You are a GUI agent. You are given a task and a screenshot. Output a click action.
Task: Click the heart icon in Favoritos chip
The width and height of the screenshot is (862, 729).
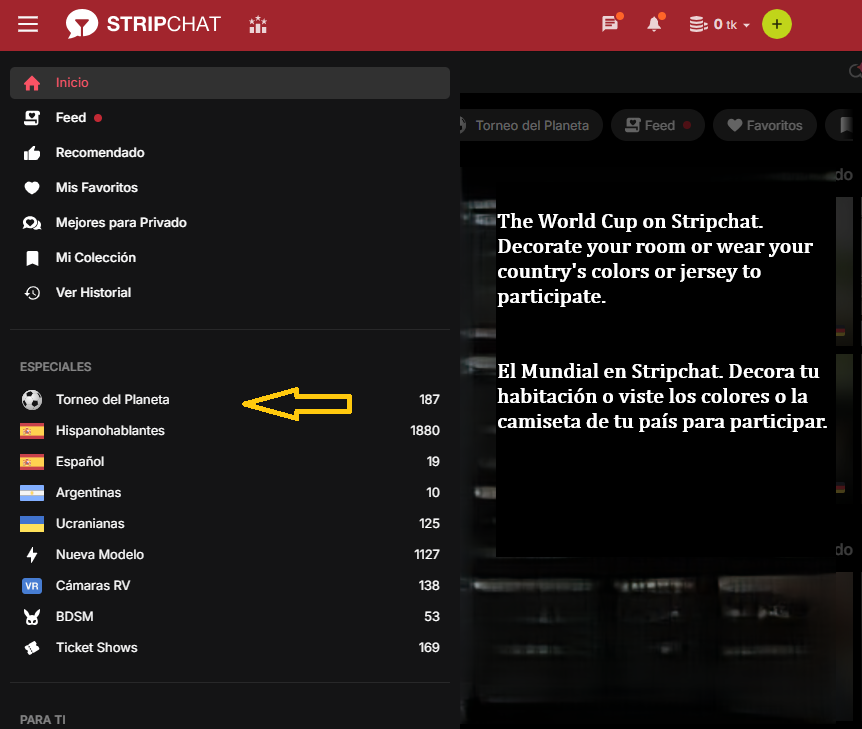click(734, 125)
